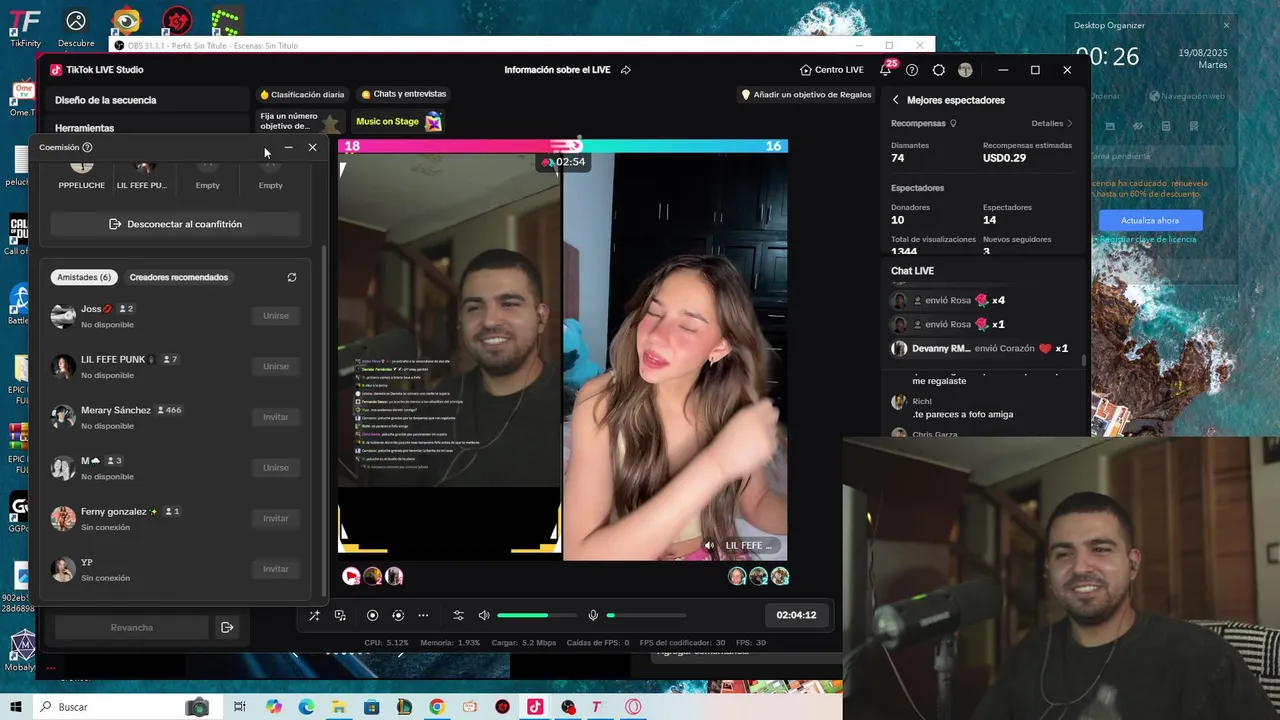1280x720 pixels.
Task: Open the help question mark icon
Action: [912, 70]
